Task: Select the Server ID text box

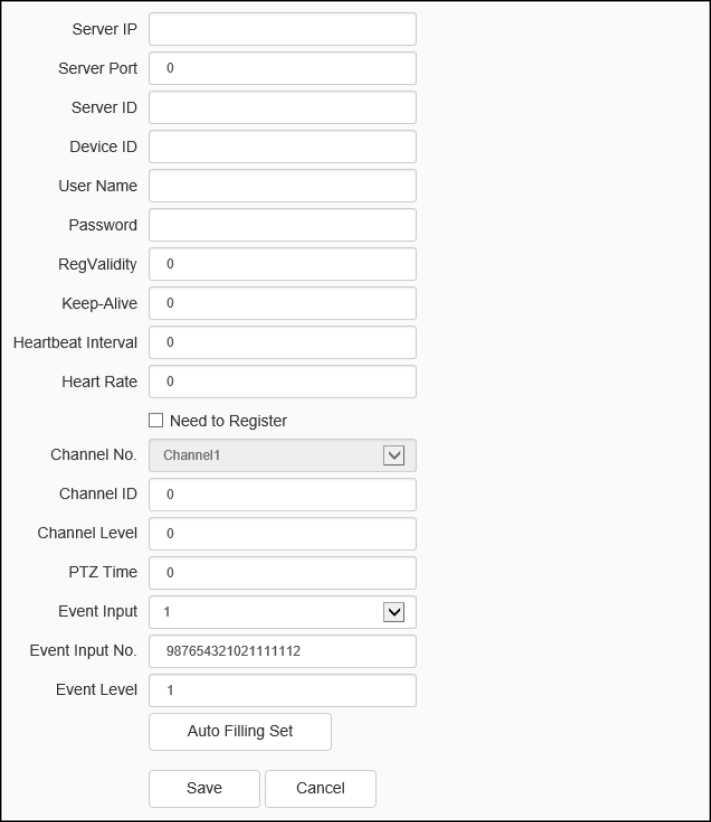Action: click(282, 107)
